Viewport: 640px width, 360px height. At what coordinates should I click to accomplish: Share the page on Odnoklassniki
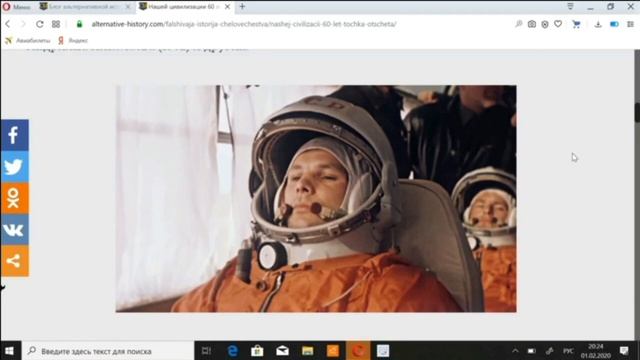click(x=14, y=198)
